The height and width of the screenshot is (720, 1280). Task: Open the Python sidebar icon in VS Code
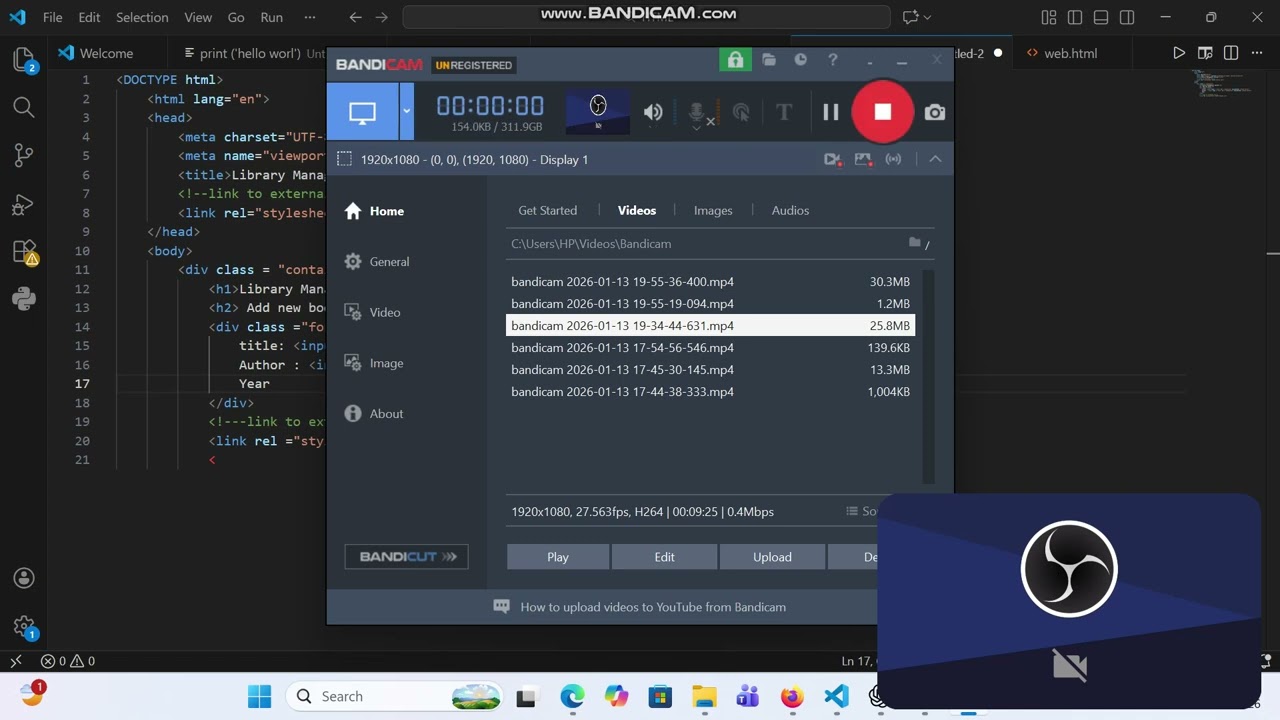24,298
